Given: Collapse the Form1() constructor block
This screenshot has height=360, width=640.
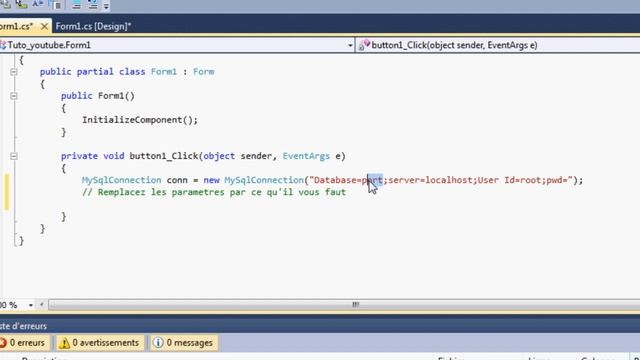Looking at the screenshot, I should 13,96.
